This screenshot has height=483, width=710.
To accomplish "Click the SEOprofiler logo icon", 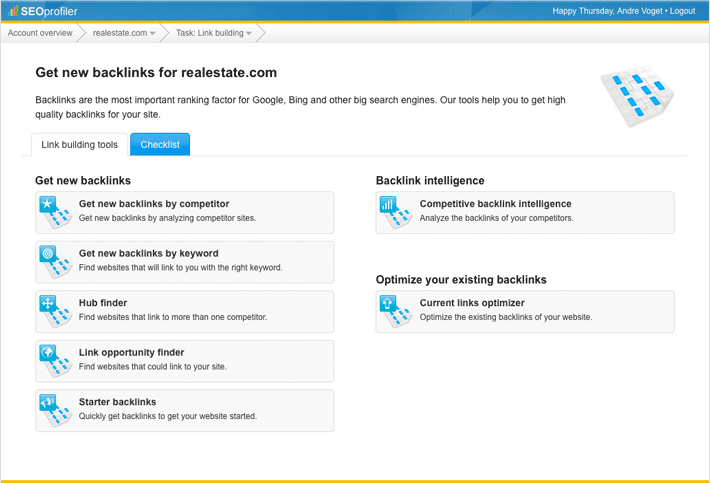I will pos(13,11).
